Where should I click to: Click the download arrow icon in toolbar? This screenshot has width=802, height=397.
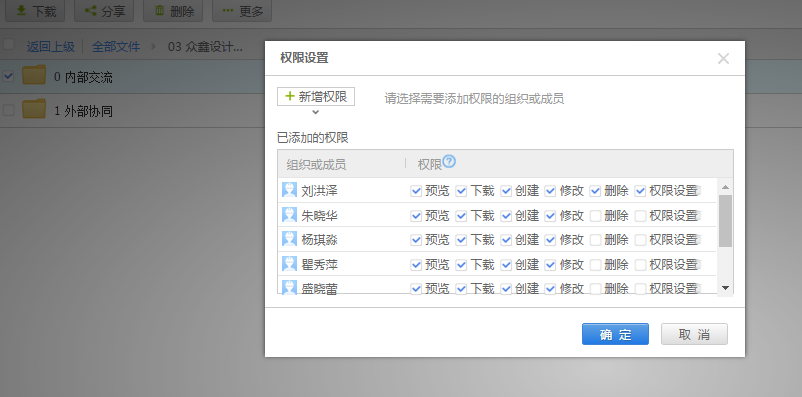point(21,10)
